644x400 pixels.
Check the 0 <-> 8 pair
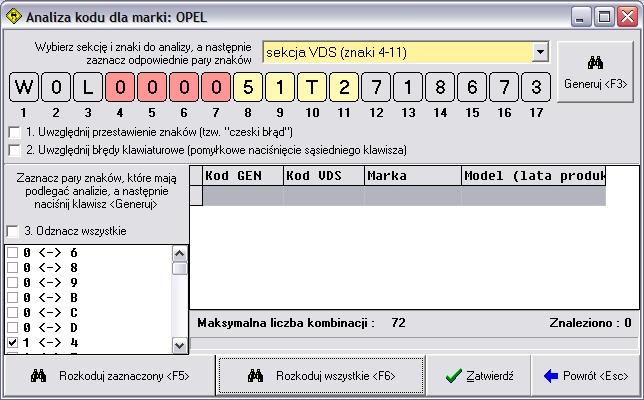coord(13,268)
